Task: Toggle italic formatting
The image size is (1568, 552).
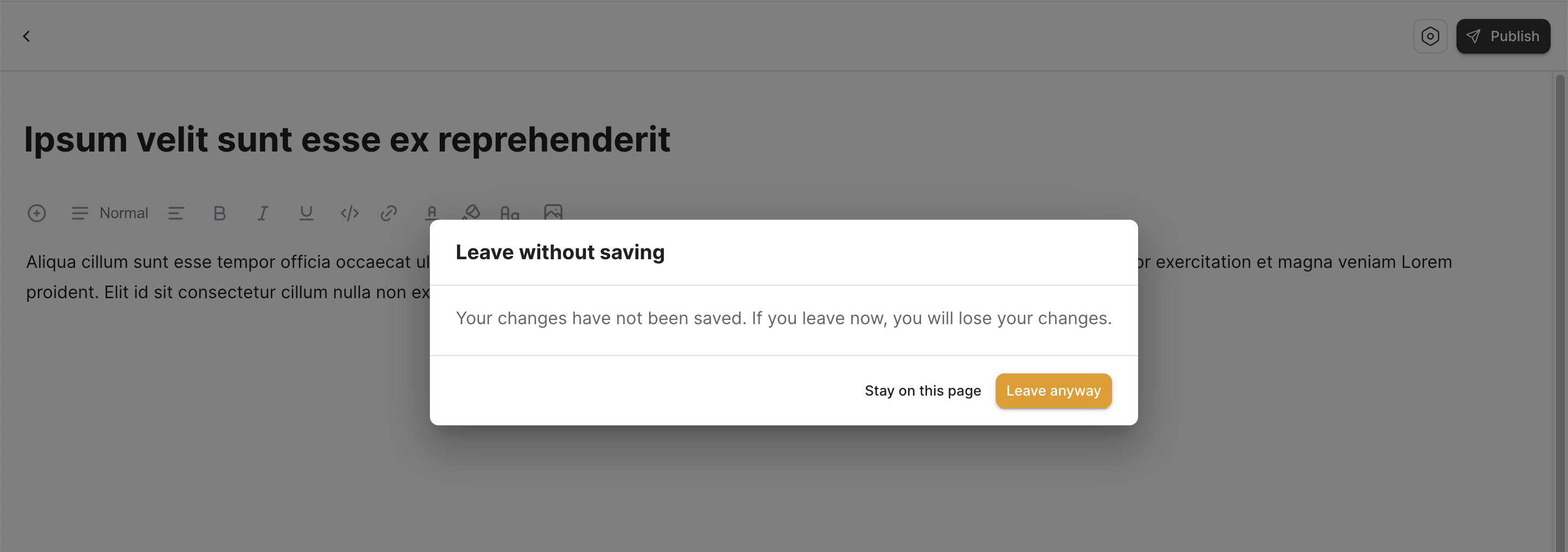Action: (x=263, y=213)
